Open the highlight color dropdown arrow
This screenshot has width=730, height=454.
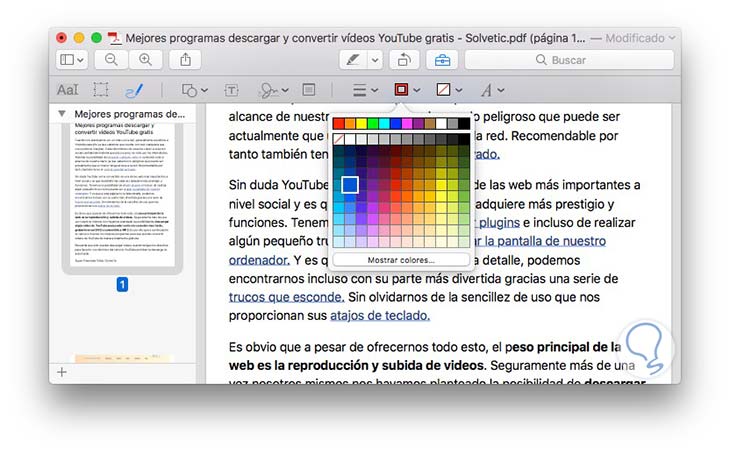375,60
